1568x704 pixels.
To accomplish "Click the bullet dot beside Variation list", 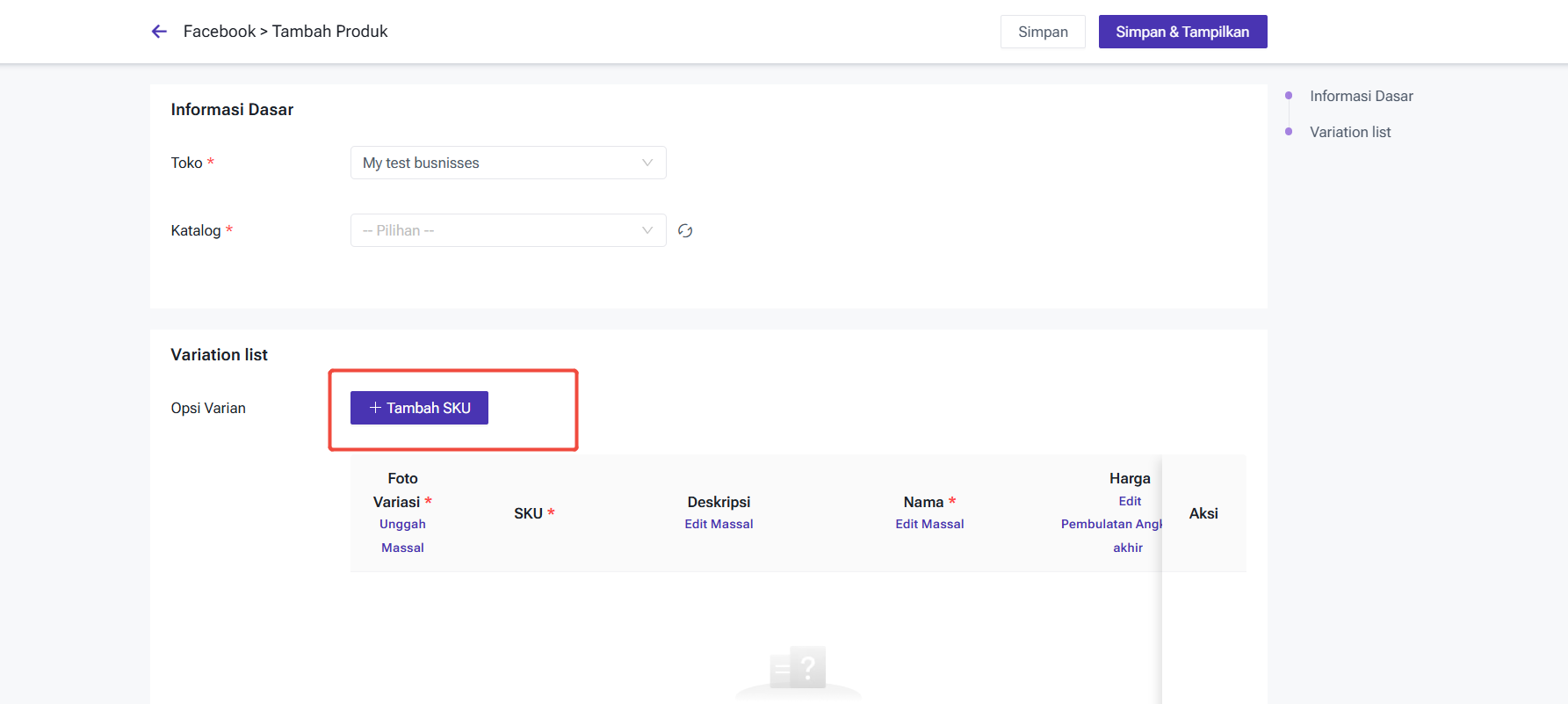I will click(1289, 132).
